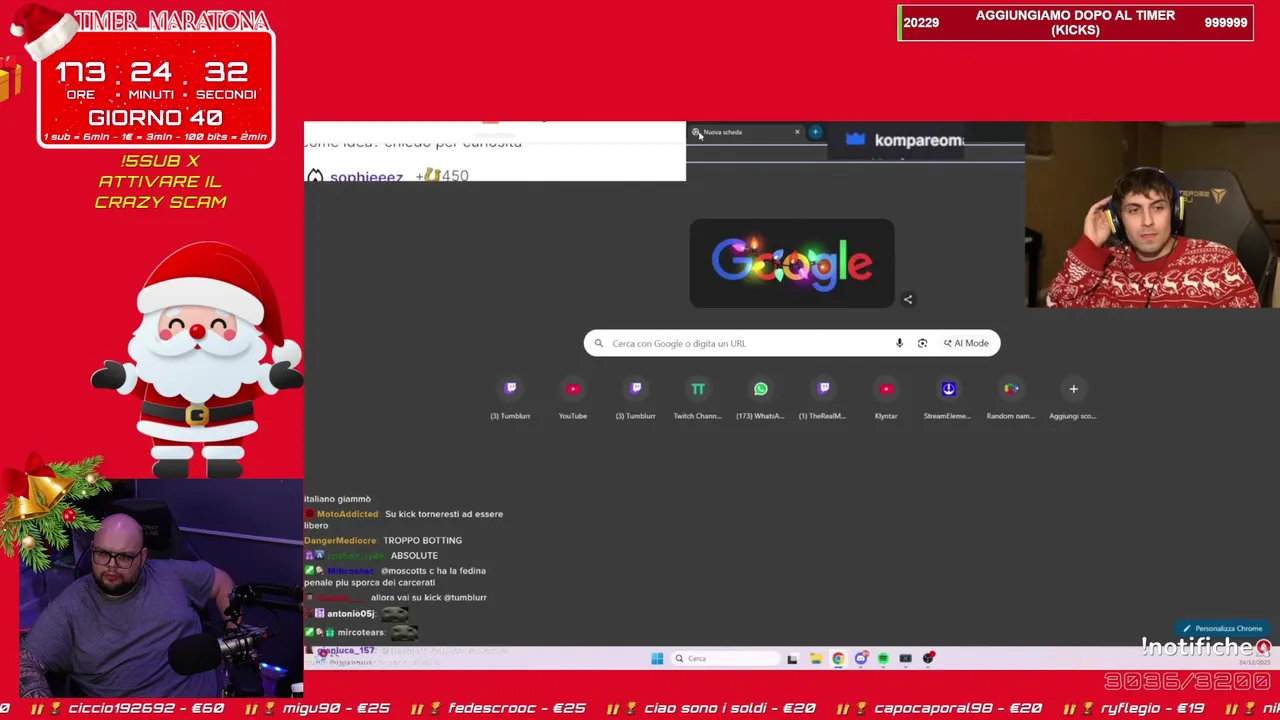The width and height of the screenshot is (1280, 720).
Task: Click the MotoAddicted chat username
Action: [347, 514]
